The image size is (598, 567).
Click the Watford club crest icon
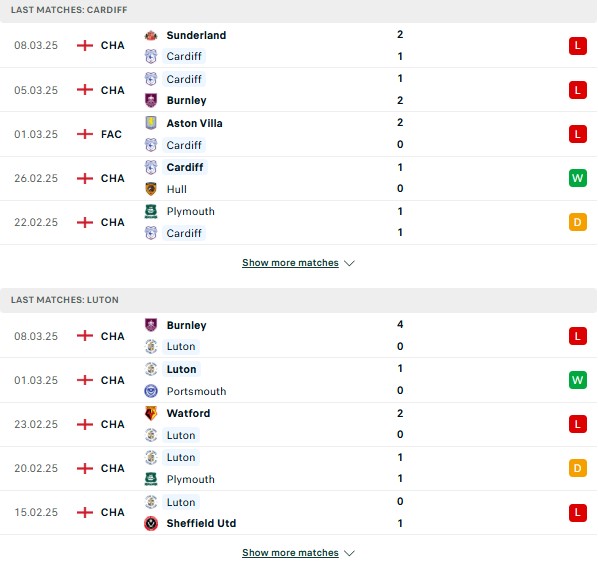click(151, 413)
